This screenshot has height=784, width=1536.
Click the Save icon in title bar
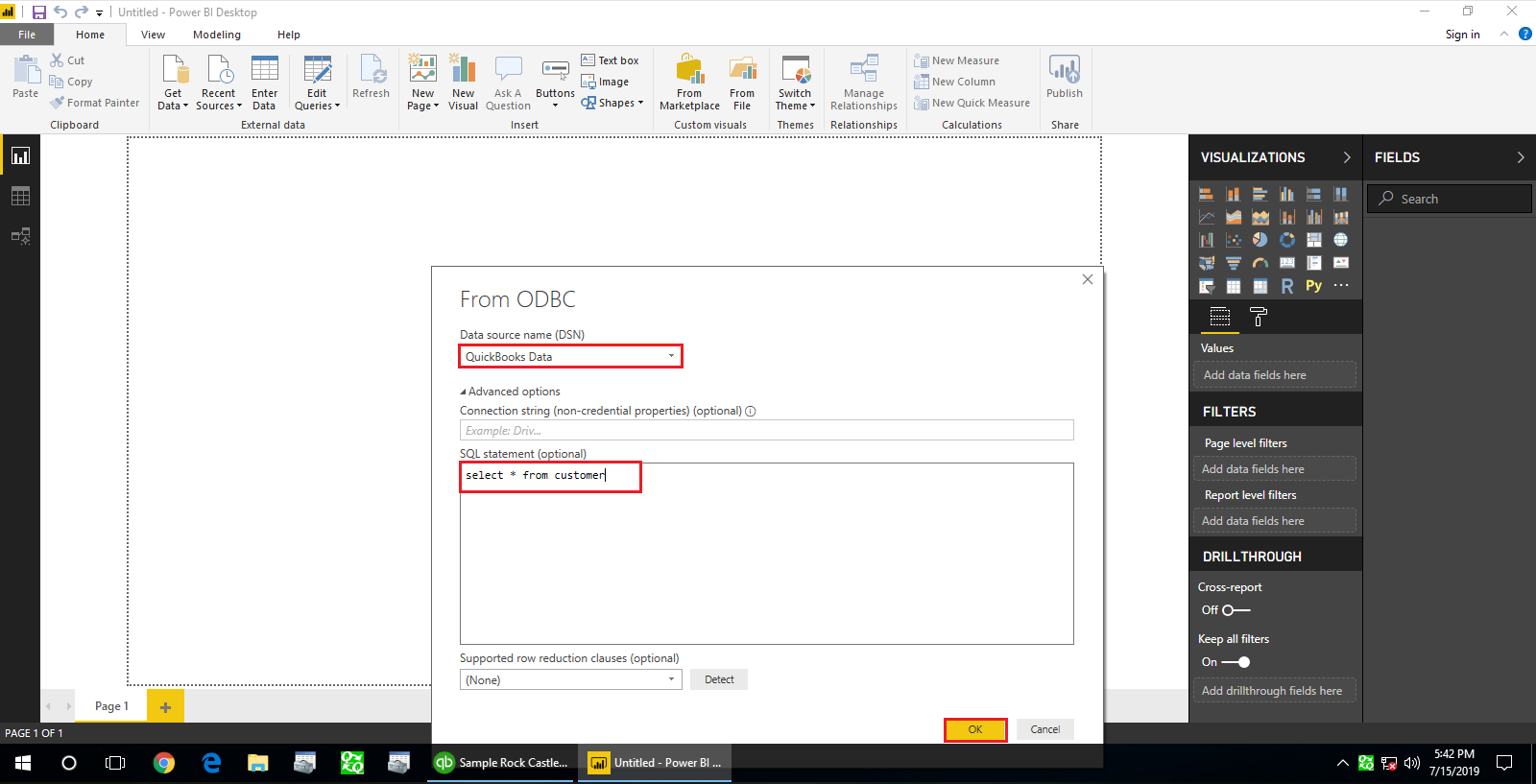(x=39, y=12)
